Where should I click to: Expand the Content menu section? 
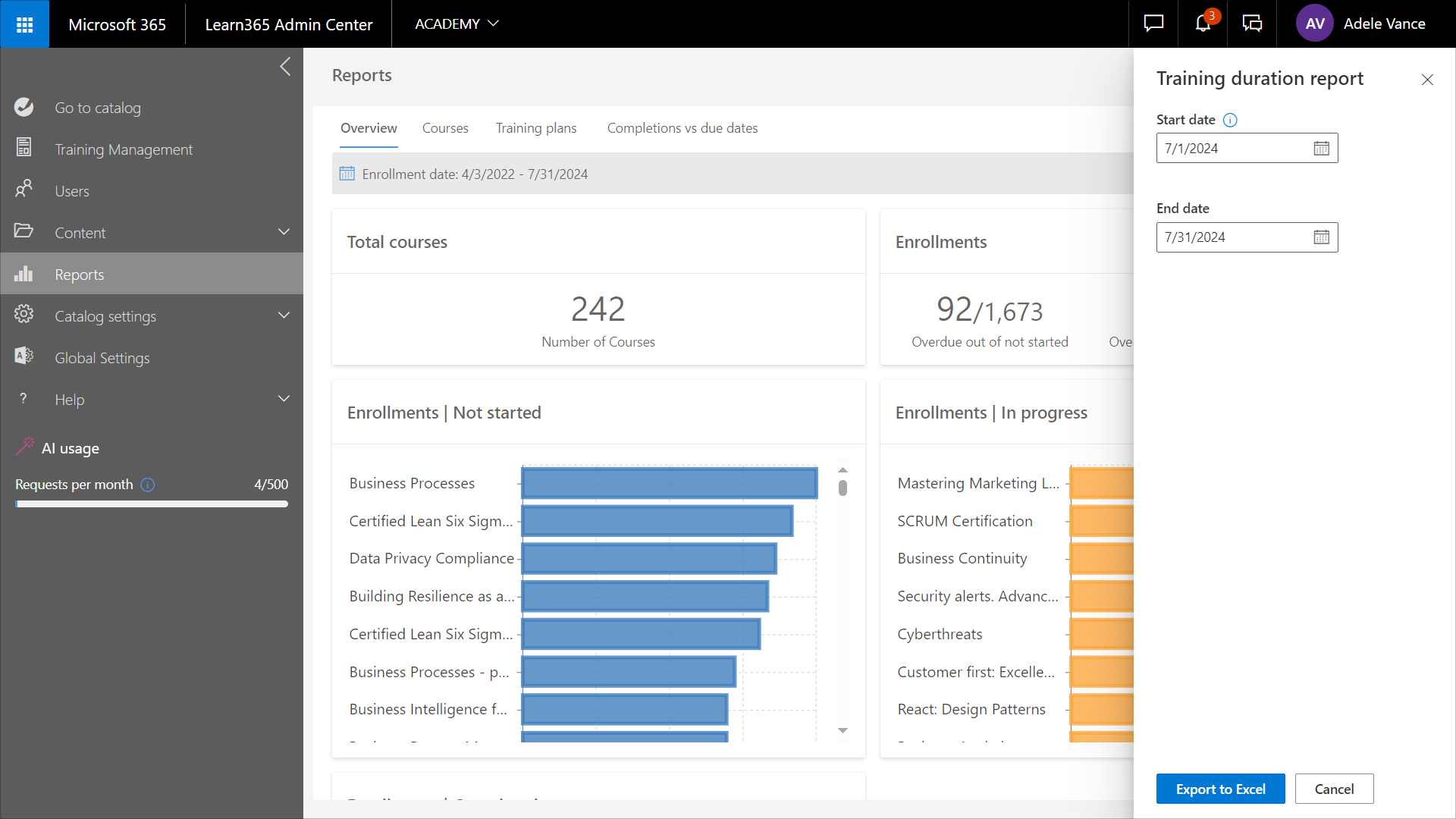pyautogui.click(x=284, y=232)
